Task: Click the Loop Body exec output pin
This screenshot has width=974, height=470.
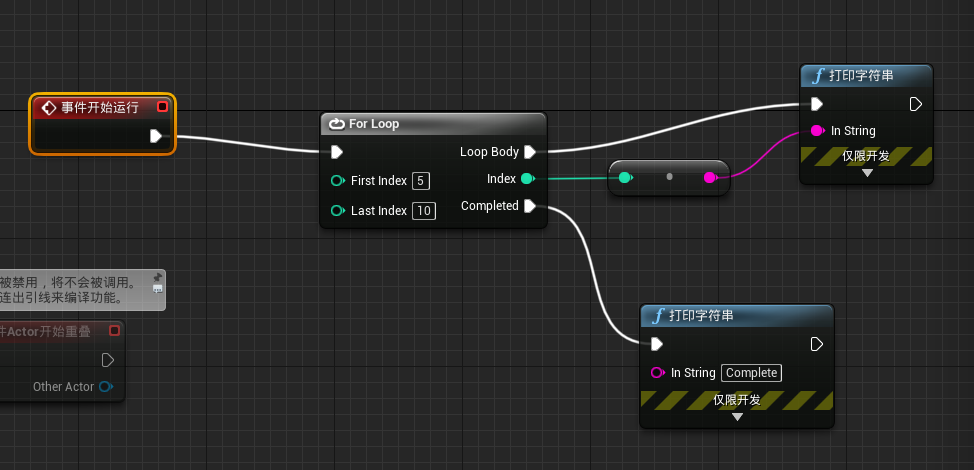Action: pos(530,152)
